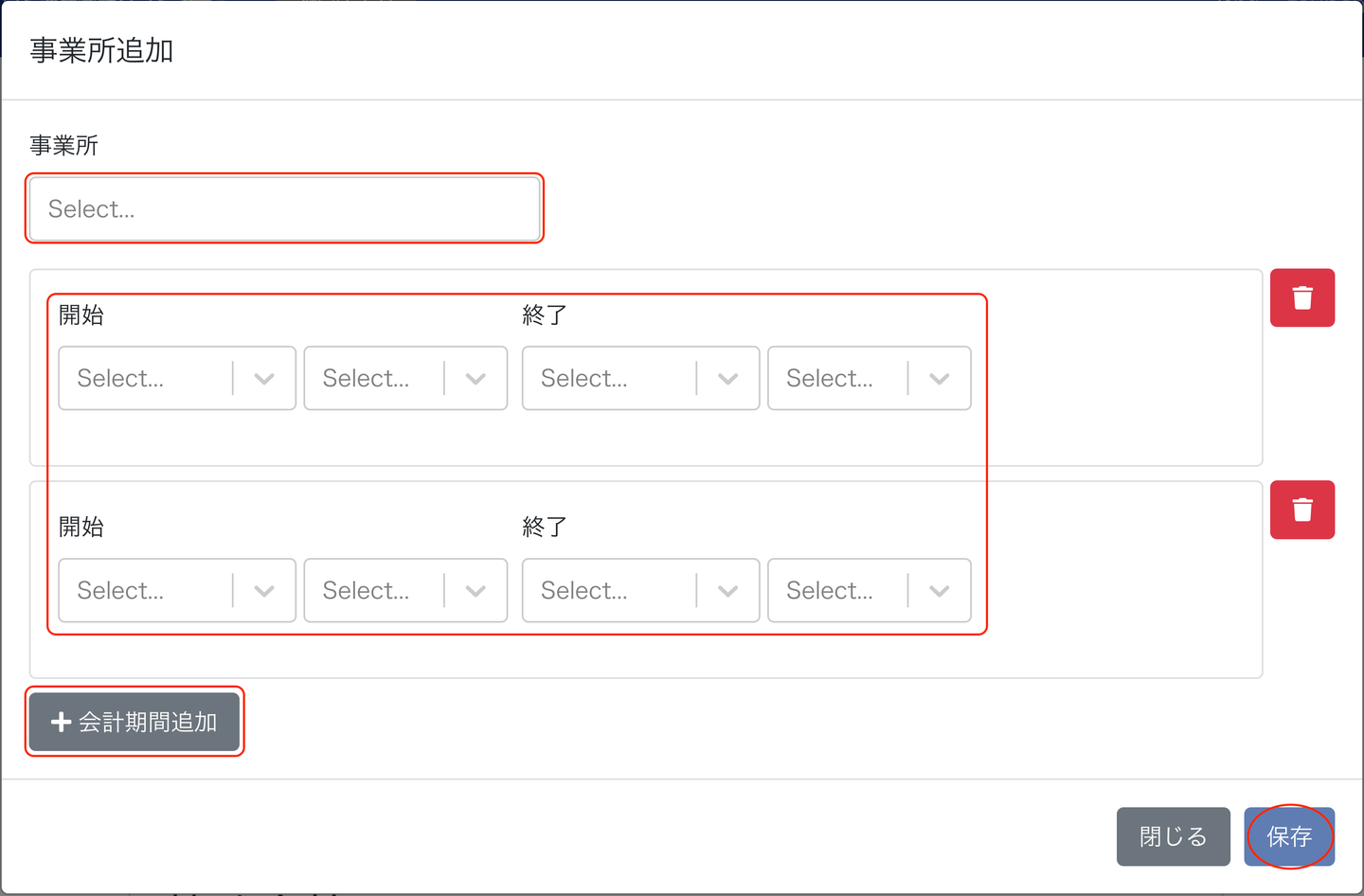Click chevron of first row's last 終了 select
Image resolution: width=1364 pixels, height=896 pixels.
coord(939,379)
